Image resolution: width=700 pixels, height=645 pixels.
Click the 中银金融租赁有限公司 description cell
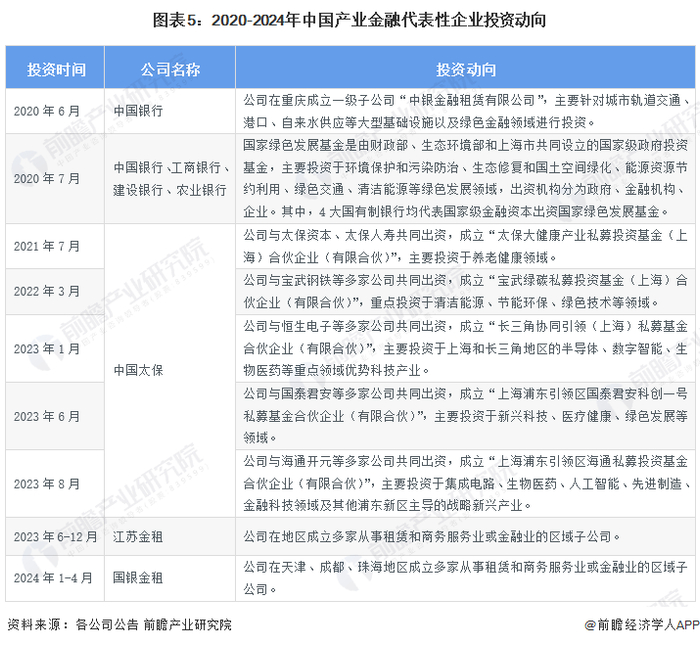466,111
